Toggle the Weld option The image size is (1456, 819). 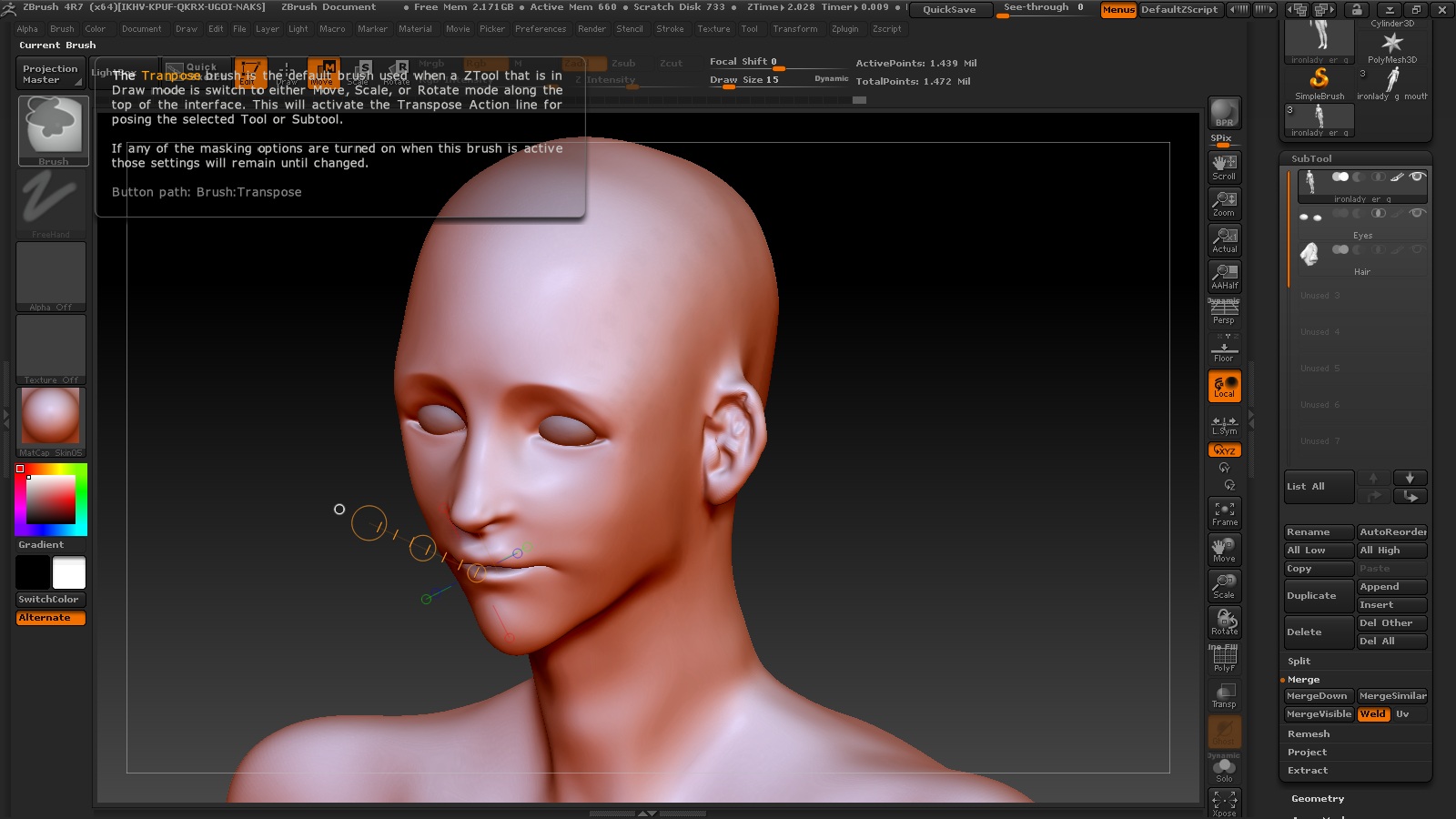point(1373,714)
